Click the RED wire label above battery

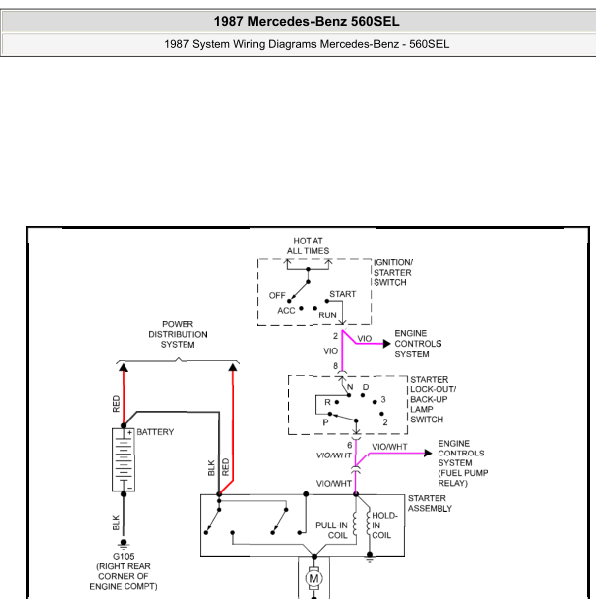click(x=117, y=404)
